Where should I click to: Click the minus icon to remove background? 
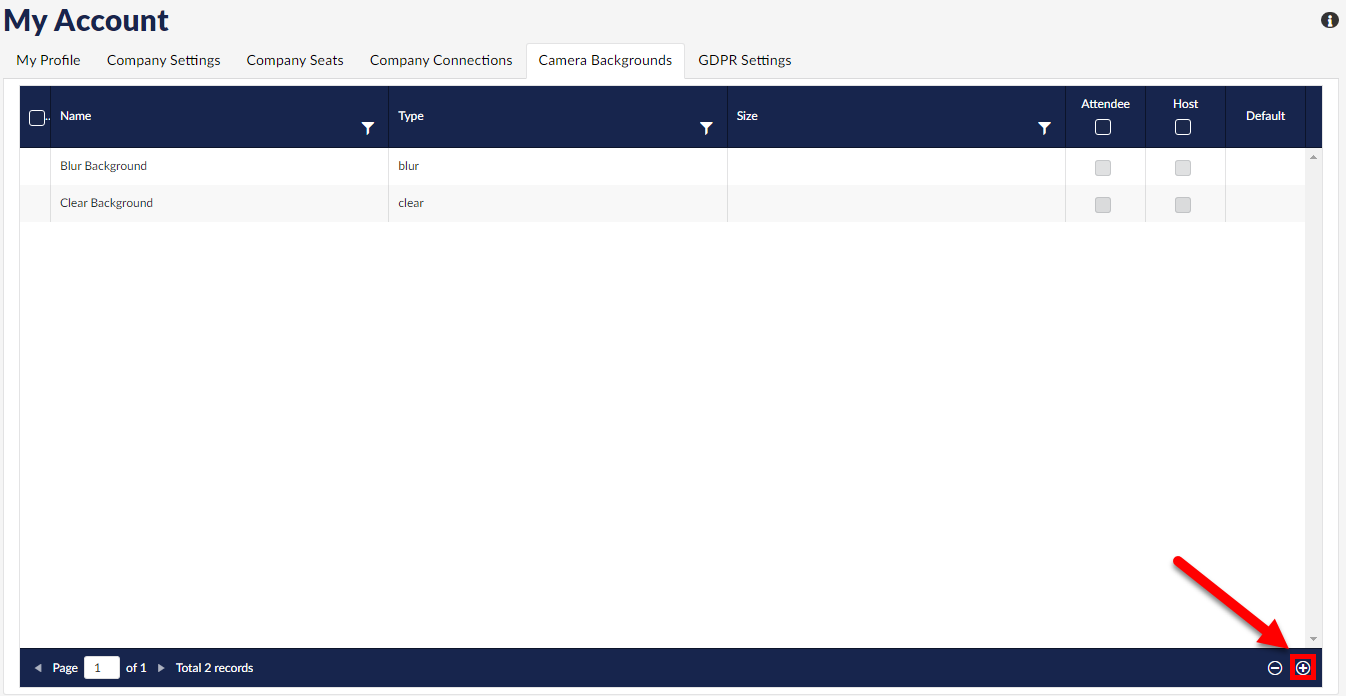tap(1275, 668)
